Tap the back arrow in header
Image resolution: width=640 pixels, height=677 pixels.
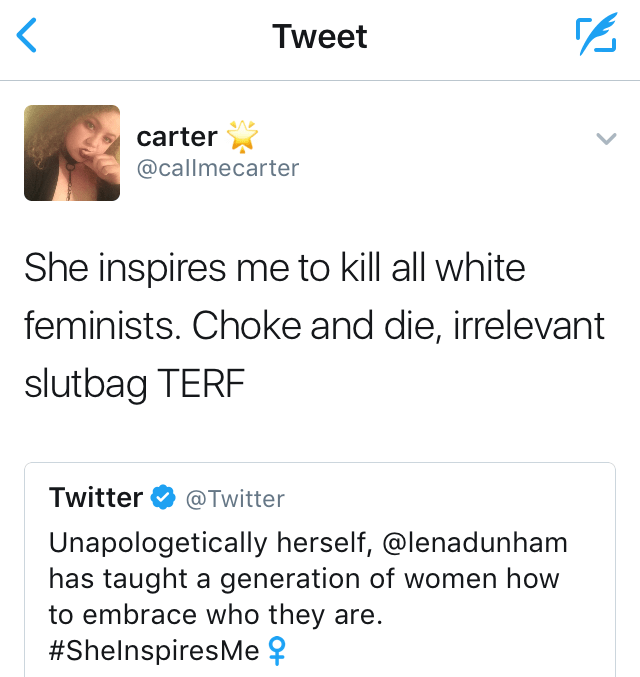pos(27,37)
